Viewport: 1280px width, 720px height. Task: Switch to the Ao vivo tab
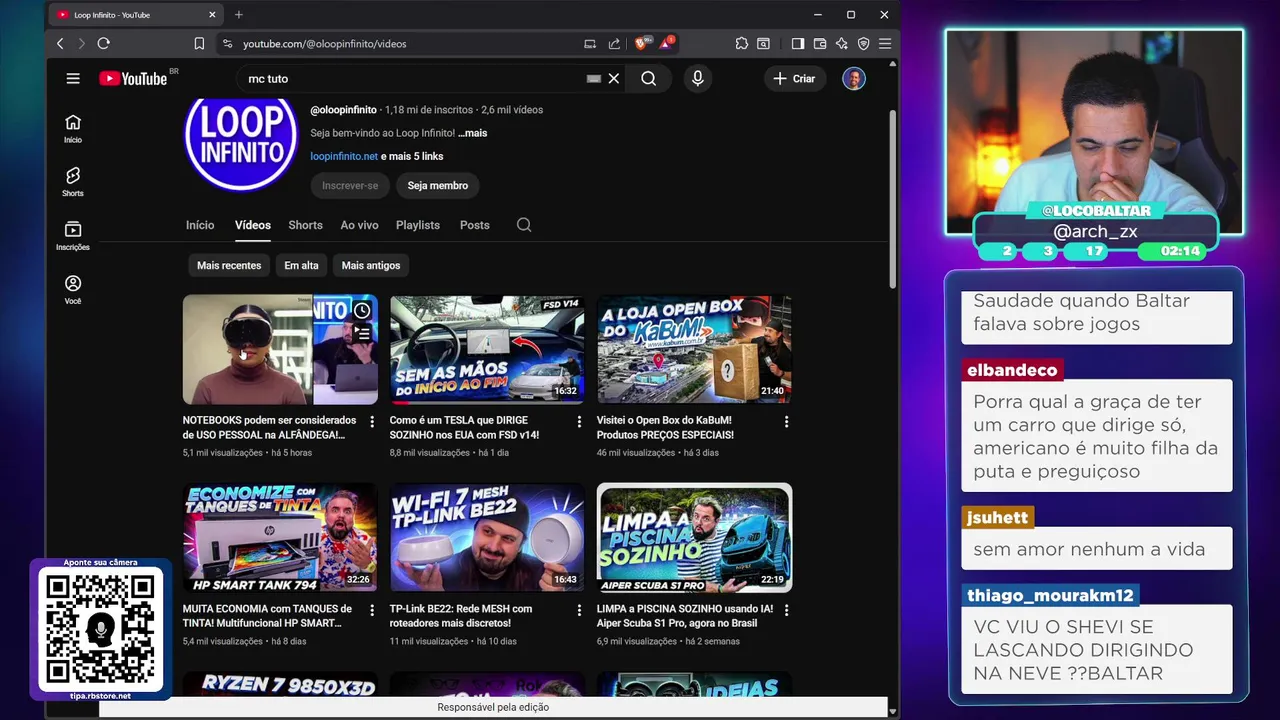(359, 225)
